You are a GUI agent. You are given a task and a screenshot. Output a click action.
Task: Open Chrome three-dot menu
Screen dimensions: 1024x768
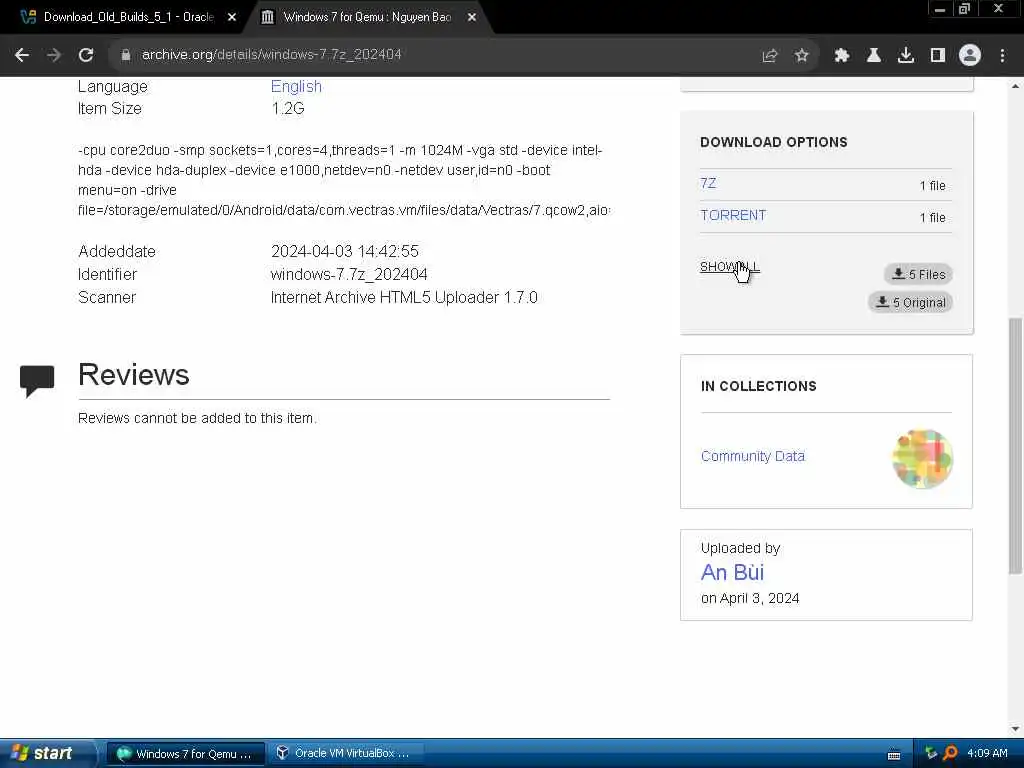(x=1002, y=56)
